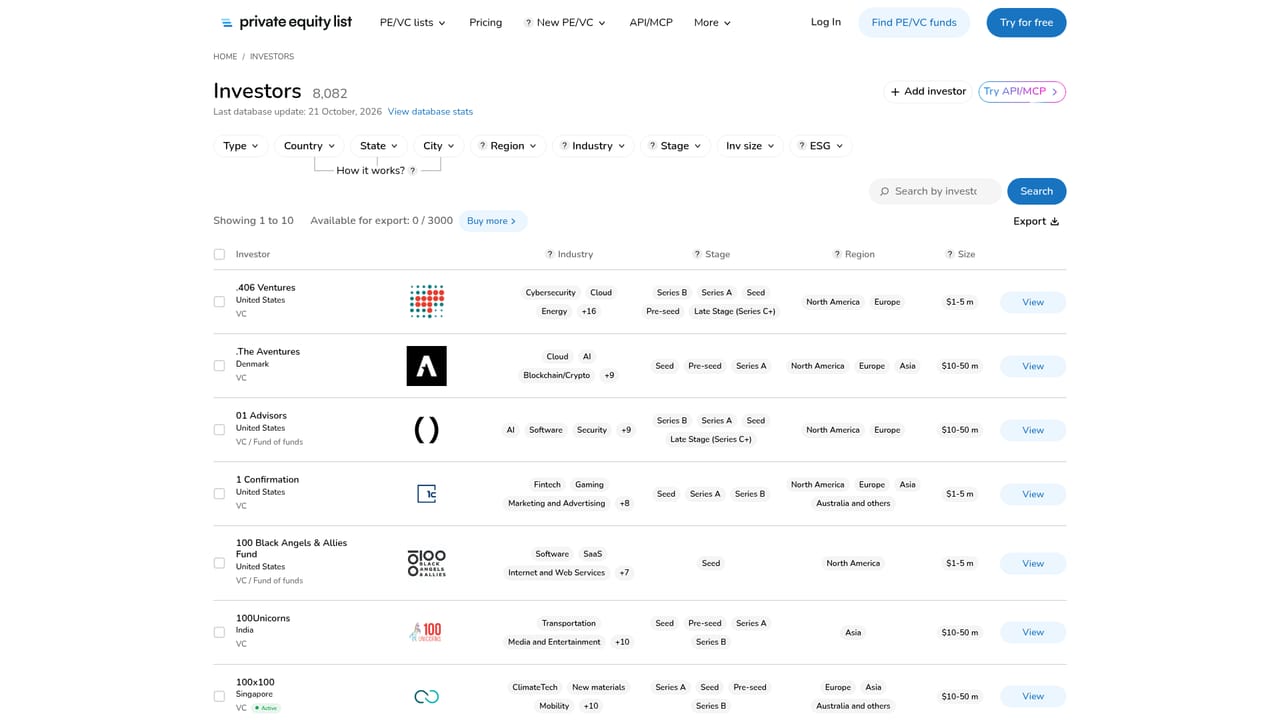Click the Region column help icon
The height and width of the screenshot is (720, 1280).
(x=837, y=254)
